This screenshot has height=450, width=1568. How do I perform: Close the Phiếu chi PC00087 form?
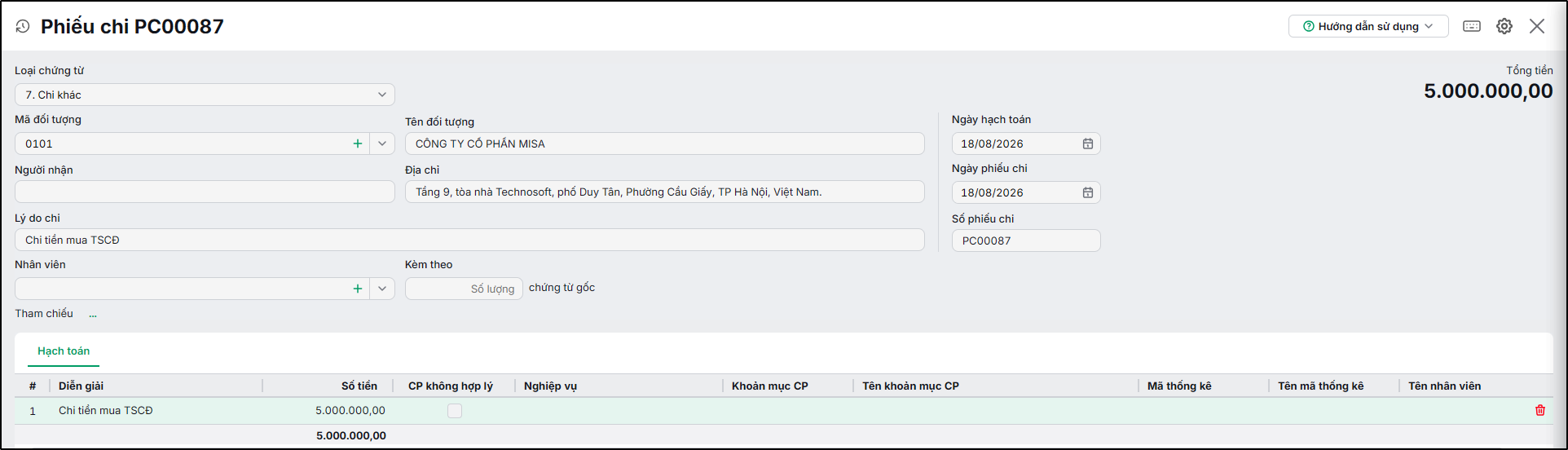point(1537,26)
